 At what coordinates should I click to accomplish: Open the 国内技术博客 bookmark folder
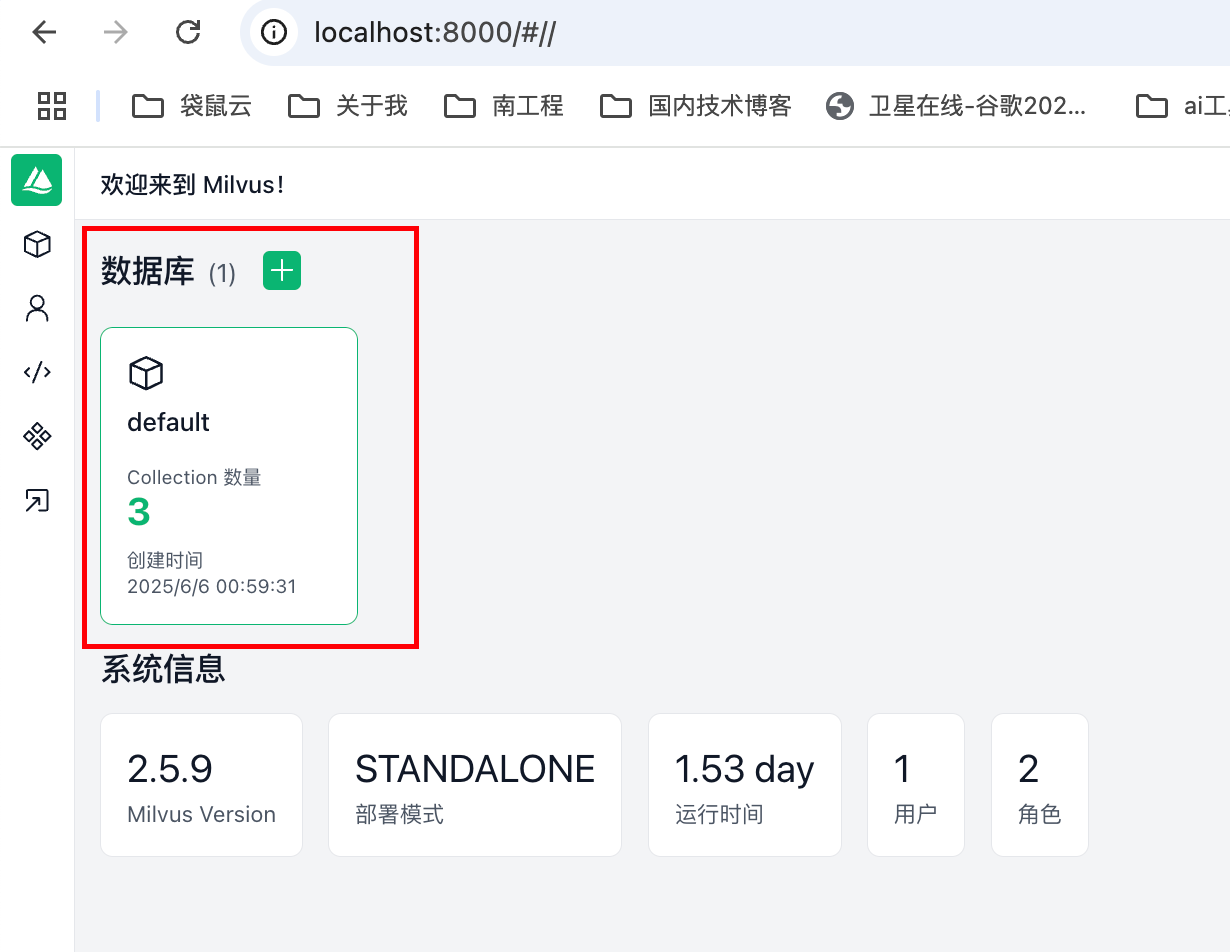point(696,105)
